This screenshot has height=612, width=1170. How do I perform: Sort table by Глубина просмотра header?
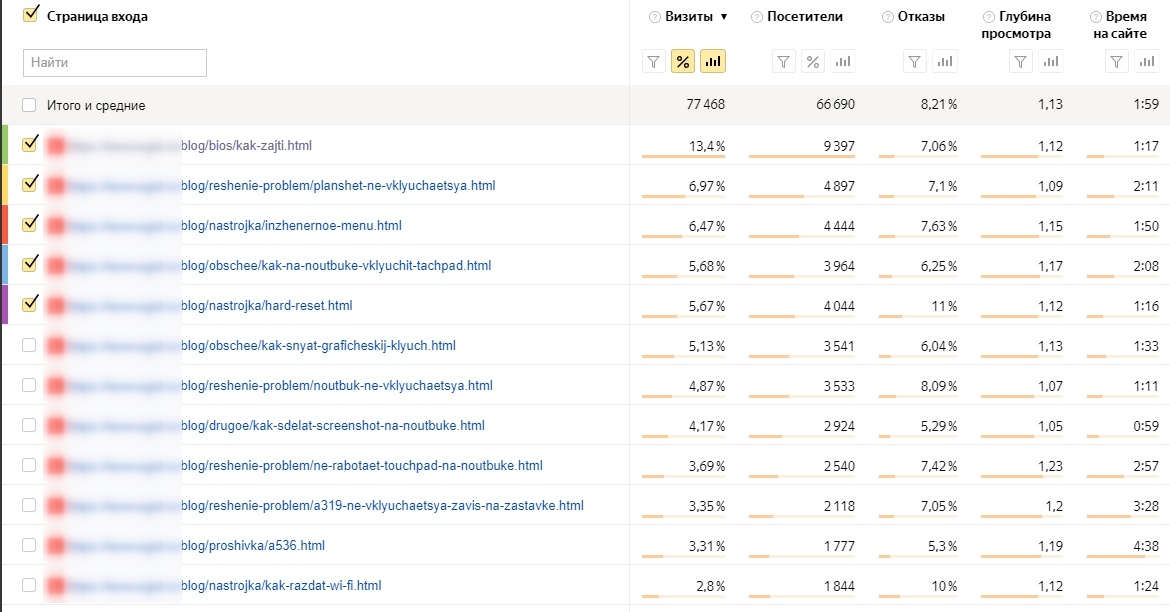pyautogui.click(x=1025, y=24)
